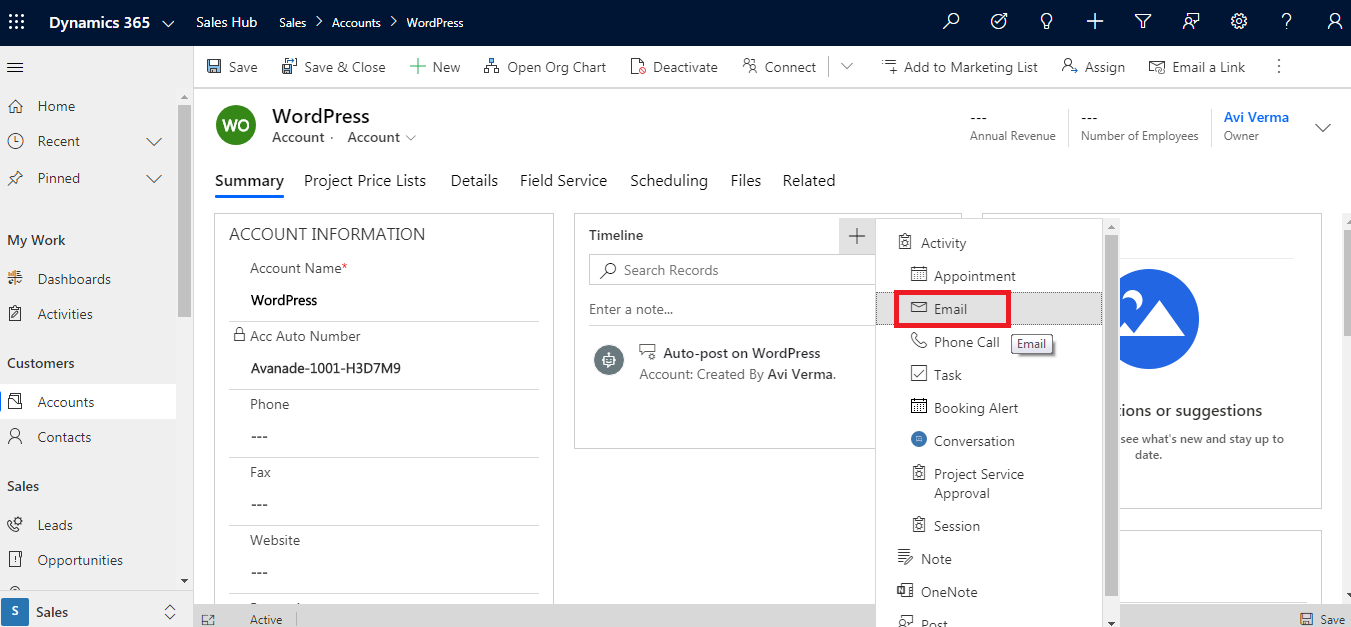Open the Advanced Find funnel icon
The width and height of the screenshot is (1351, 627).
pyautogui.click(x=1142, y=21)
